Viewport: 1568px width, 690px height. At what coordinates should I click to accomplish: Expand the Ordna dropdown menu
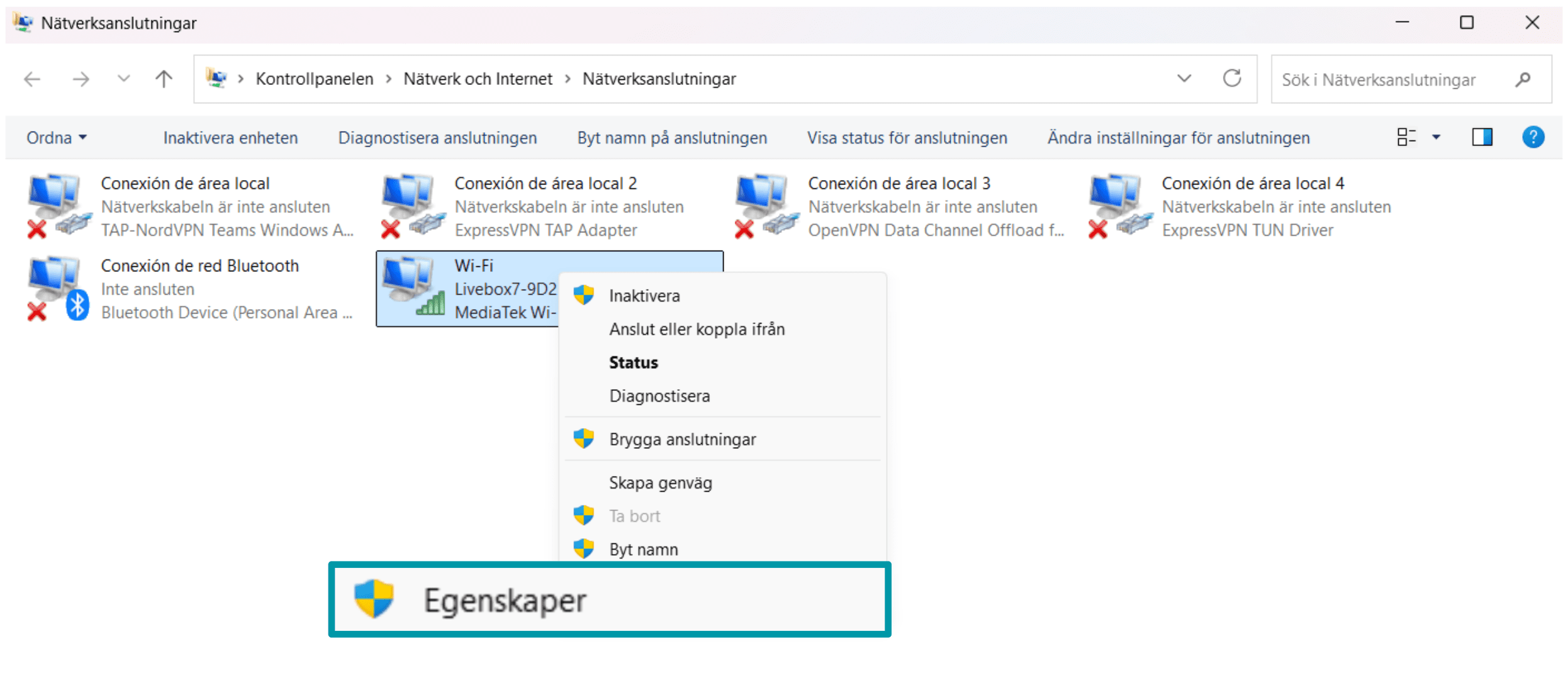(57, 138)
